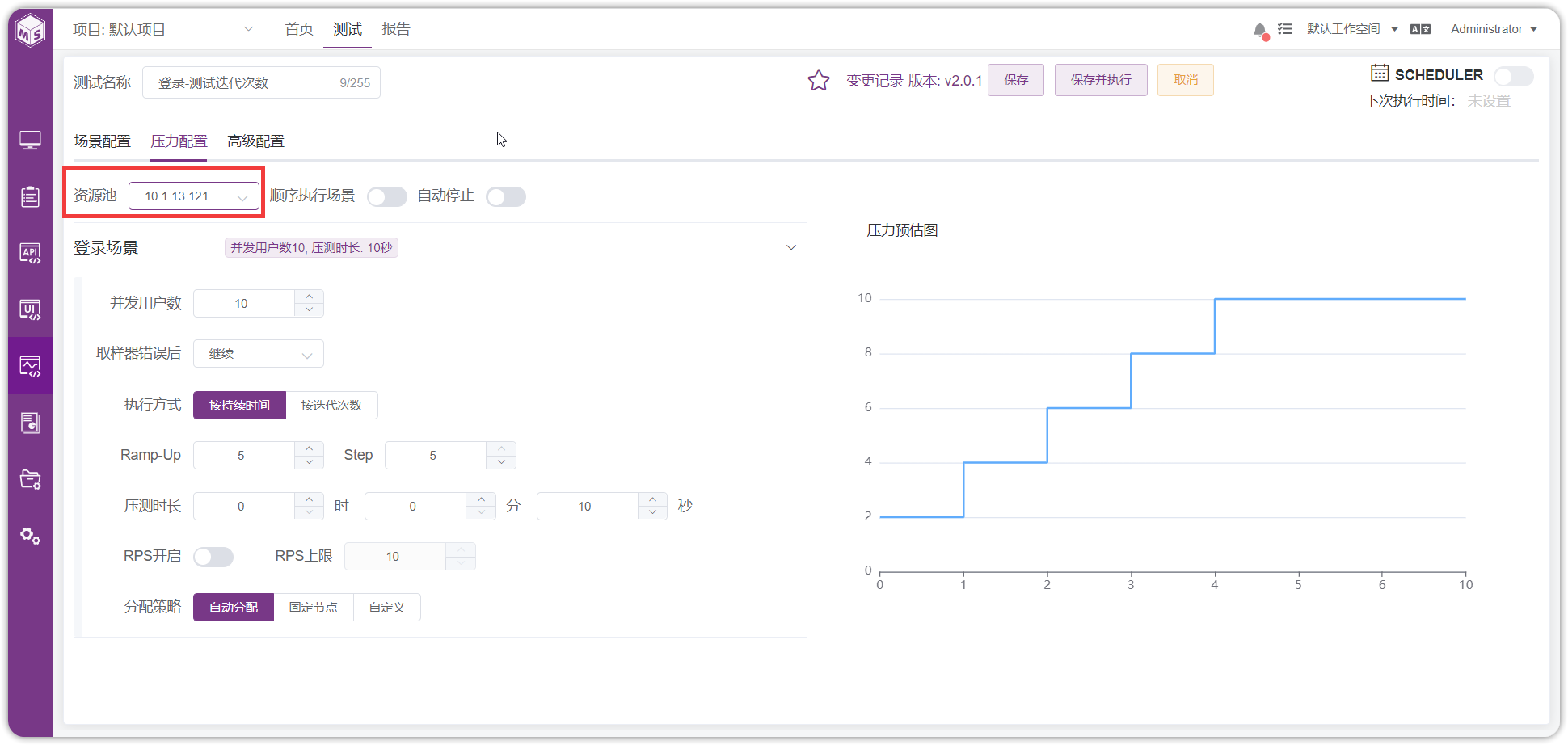Click the MeterSphere logo icon

pos(31,31)
